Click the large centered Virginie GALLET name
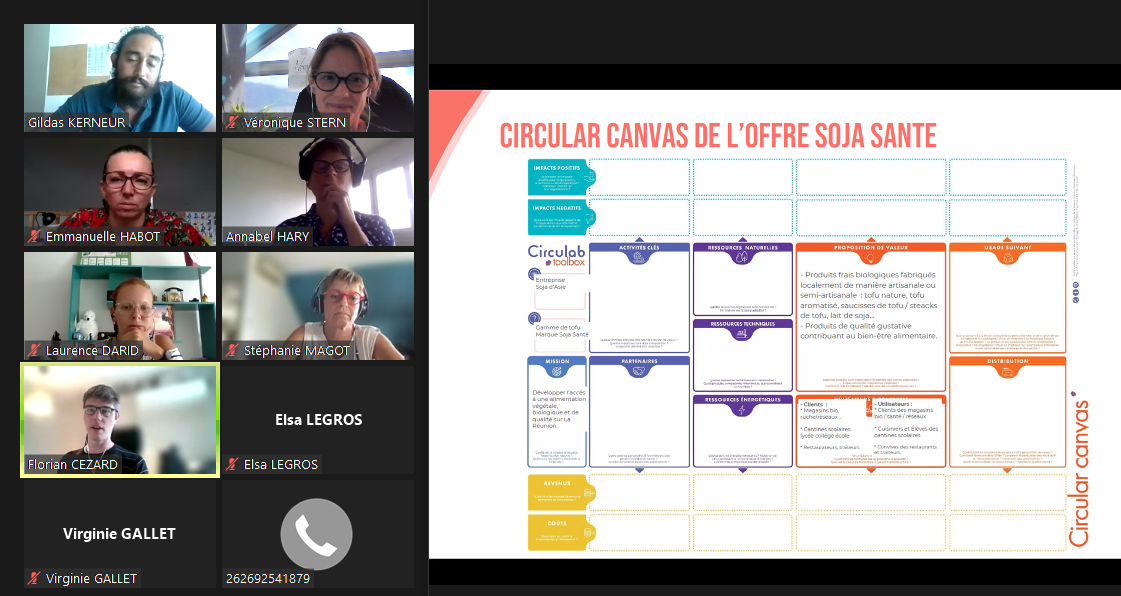The image size is (1121, 596). point(119,534)
